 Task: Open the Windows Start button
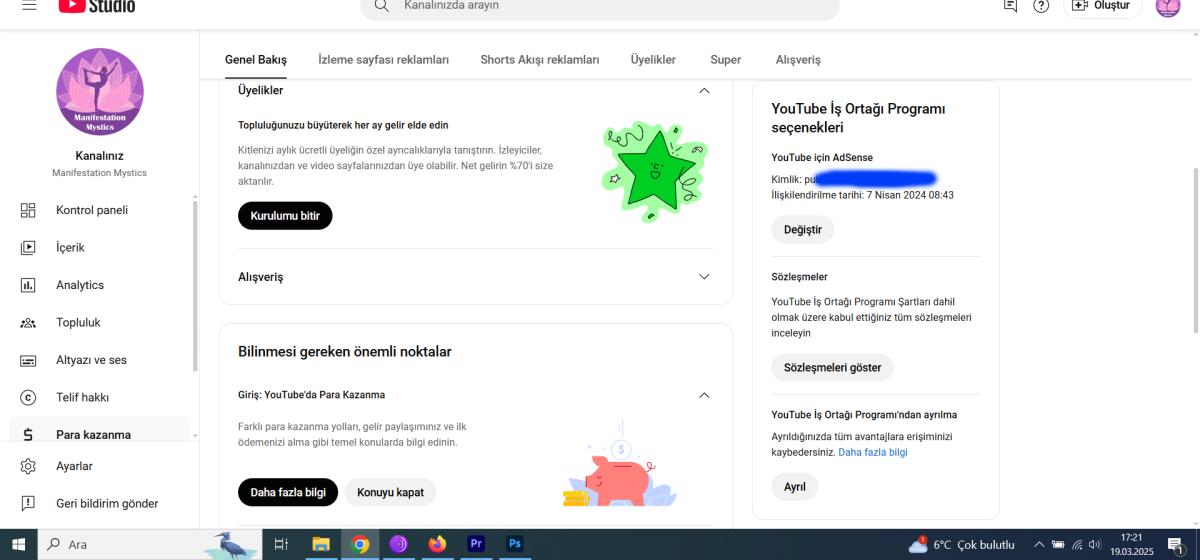pyautogui.click(x=17, y=544)
